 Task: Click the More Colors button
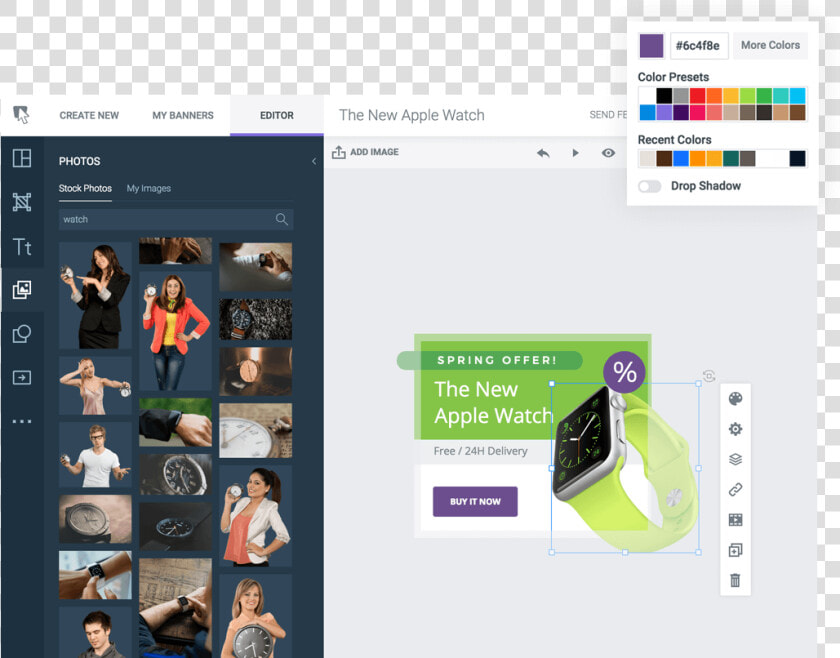[770, 46]
